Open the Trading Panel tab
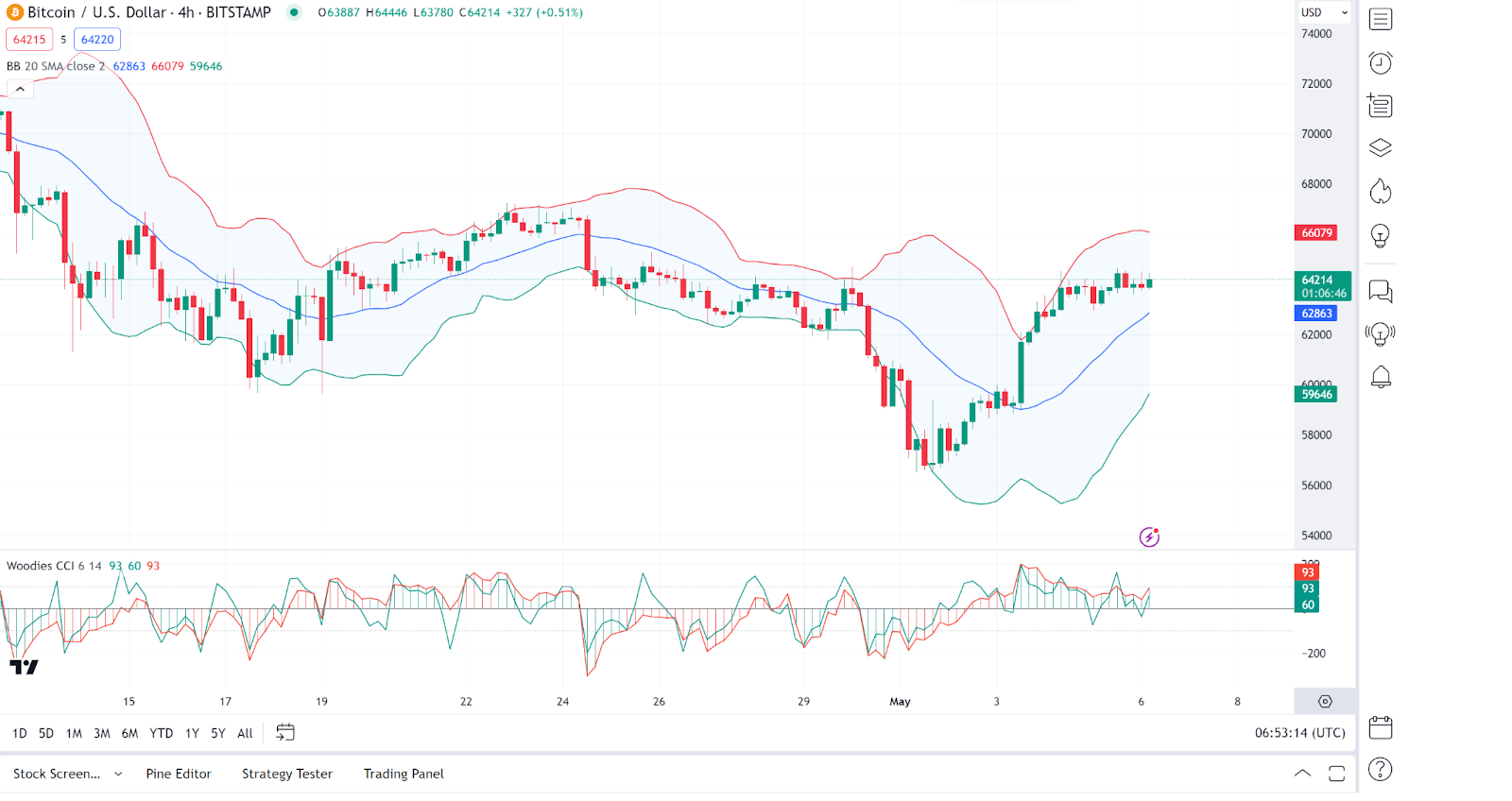This screenshot has width=1512, height=801. (404, 774)
